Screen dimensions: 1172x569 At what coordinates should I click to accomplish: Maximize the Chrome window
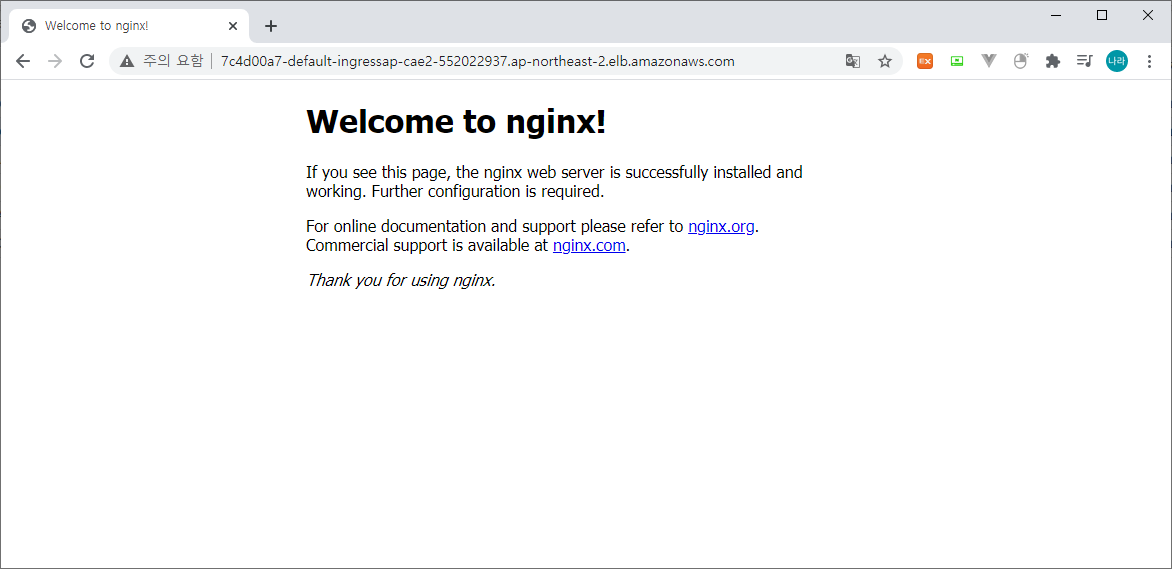[1102, 15]
